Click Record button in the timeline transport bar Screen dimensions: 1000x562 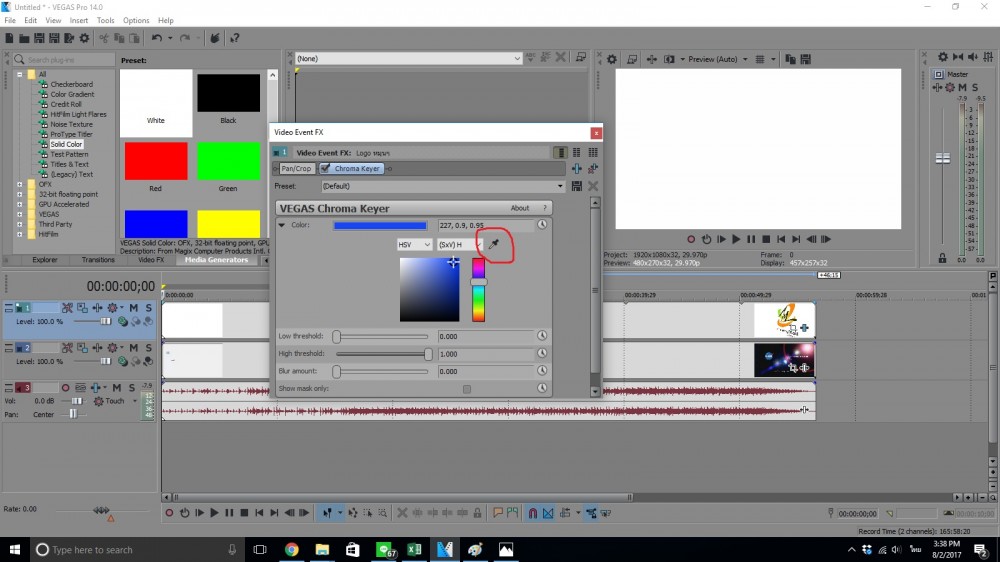click(x=169, y=513)
